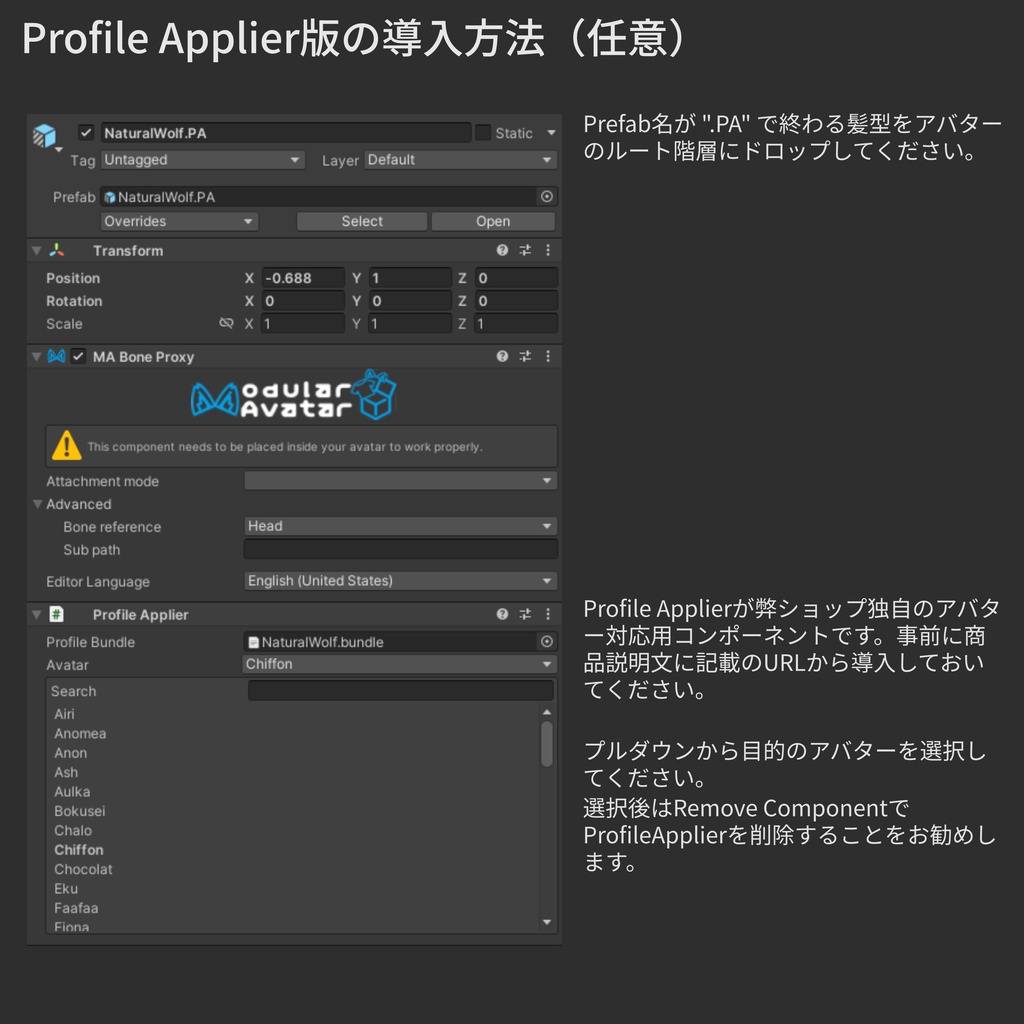The image size is (1024, 1024).
Task: Click the Scale X field
Action: (303, 324)
